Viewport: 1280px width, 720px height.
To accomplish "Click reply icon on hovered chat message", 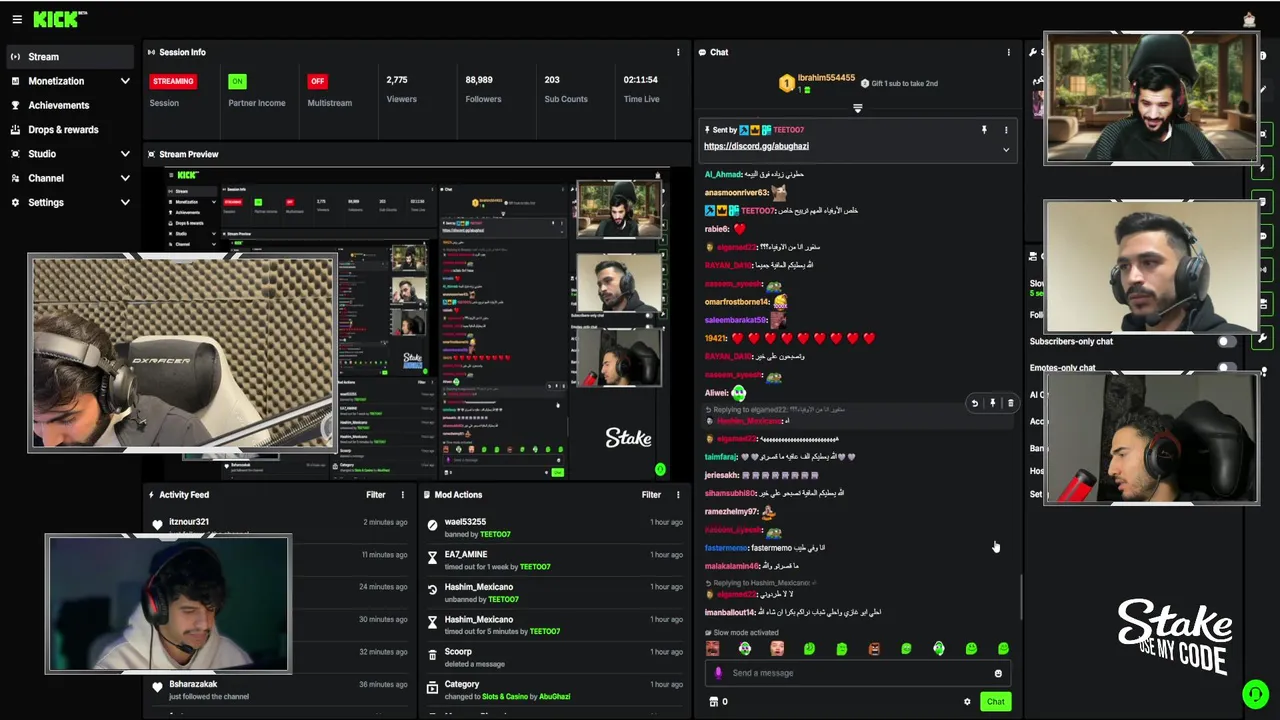I will [975, 403].
